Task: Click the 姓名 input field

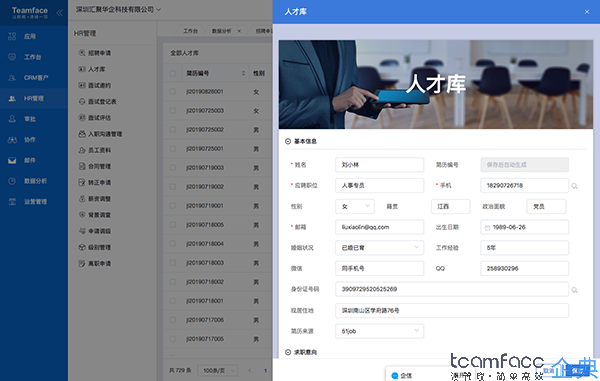Action: pyautogui.click(x=380, y=164)
